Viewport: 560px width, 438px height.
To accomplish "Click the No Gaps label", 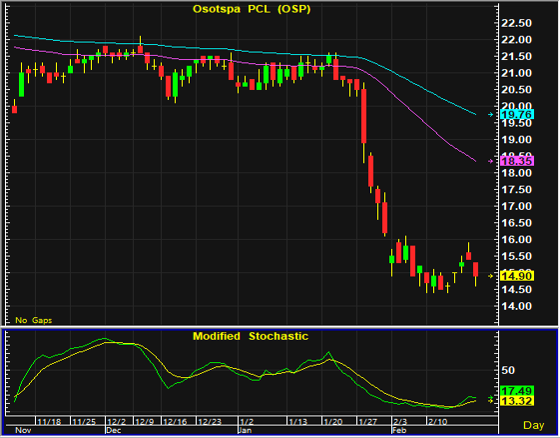I will [x=34, y=320].
